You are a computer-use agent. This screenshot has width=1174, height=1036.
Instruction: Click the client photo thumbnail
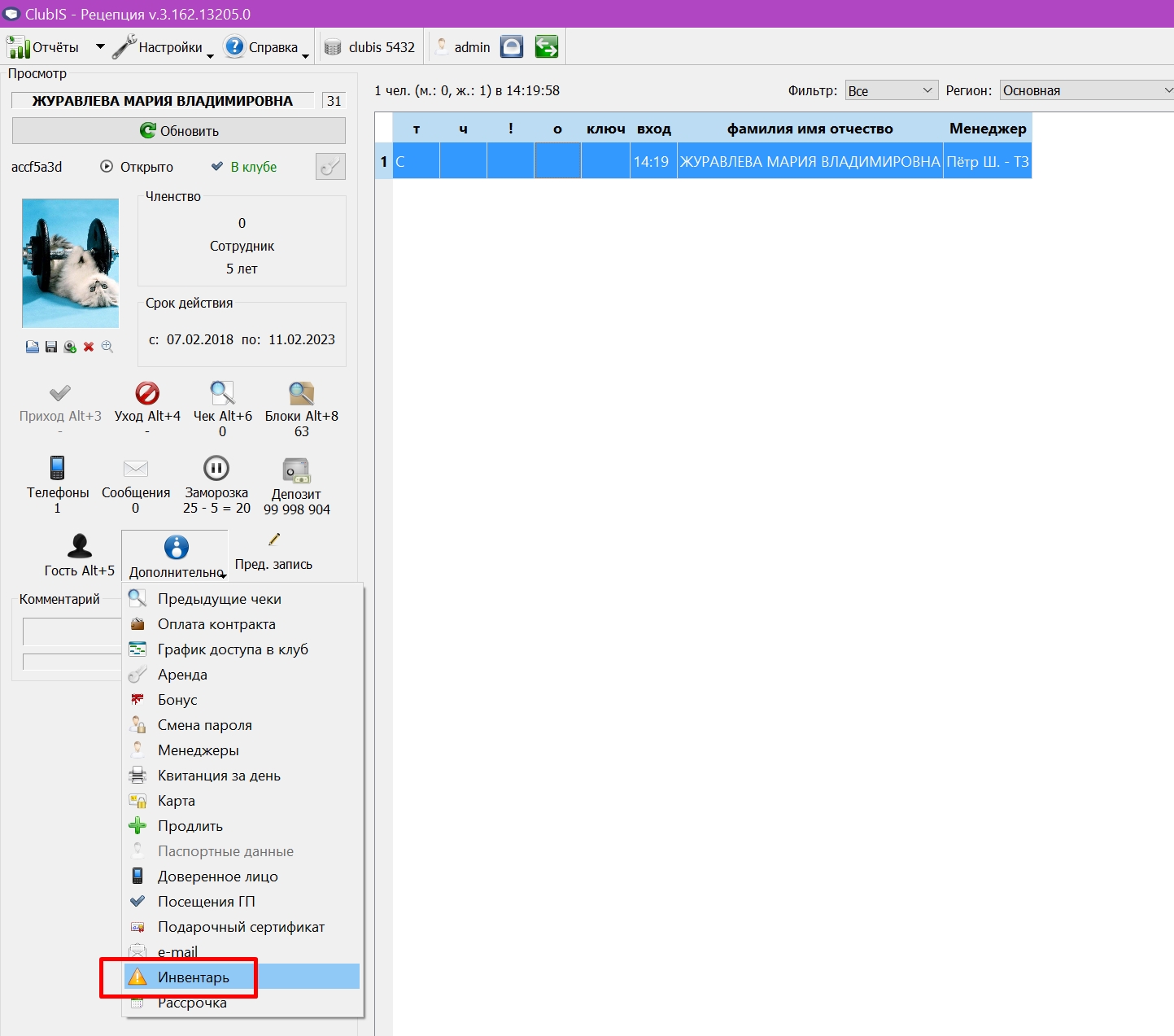pyautogui.click(x=70, y=264)
